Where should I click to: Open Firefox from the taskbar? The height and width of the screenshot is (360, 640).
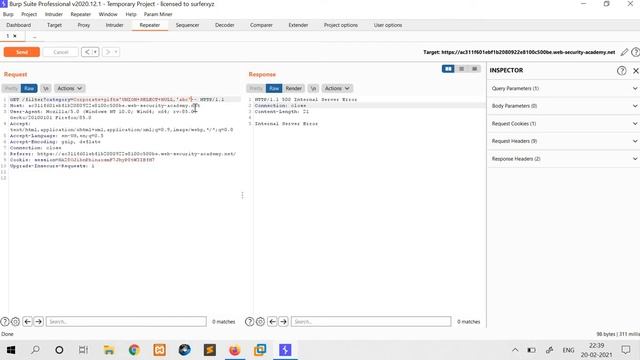(235, 350)
